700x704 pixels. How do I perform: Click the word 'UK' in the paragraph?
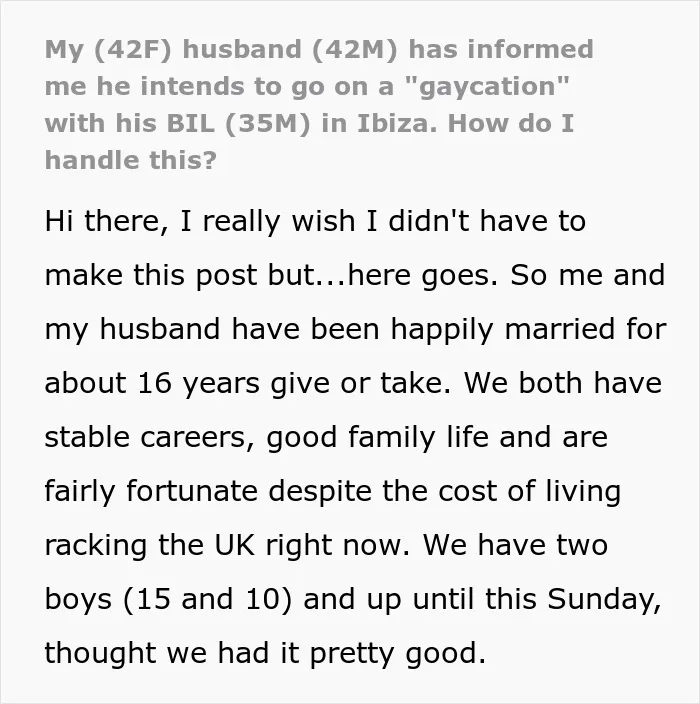tap(234, 545)
